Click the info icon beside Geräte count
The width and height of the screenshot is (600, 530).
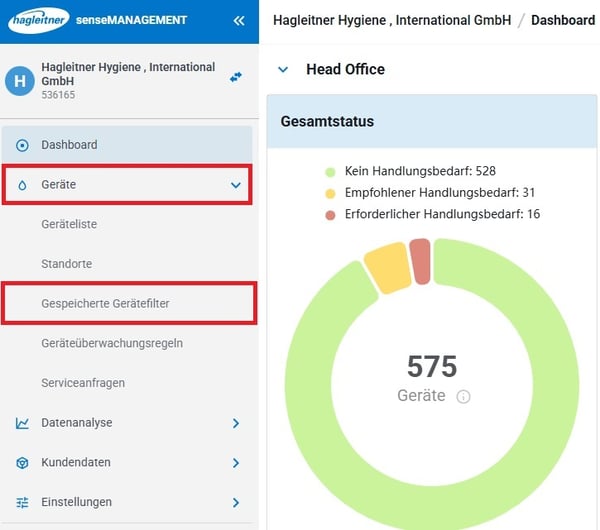pyautogui.click(x=463, y=396)
